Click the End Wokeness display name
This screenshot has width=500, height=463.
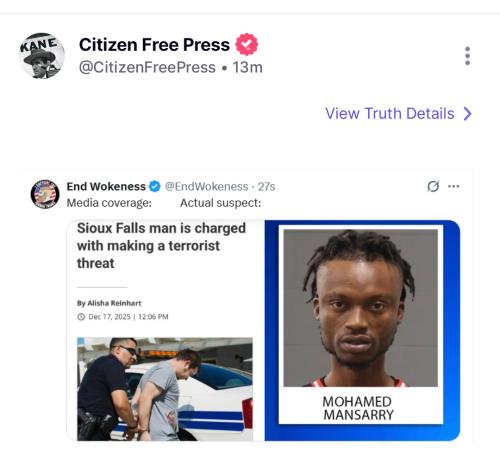[x=106, y=186]
